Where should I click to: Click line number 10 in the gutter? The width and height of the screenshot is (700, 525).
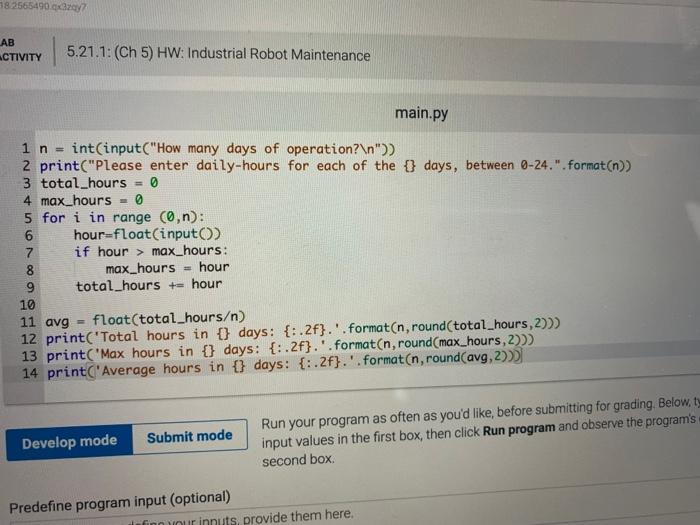27,305
